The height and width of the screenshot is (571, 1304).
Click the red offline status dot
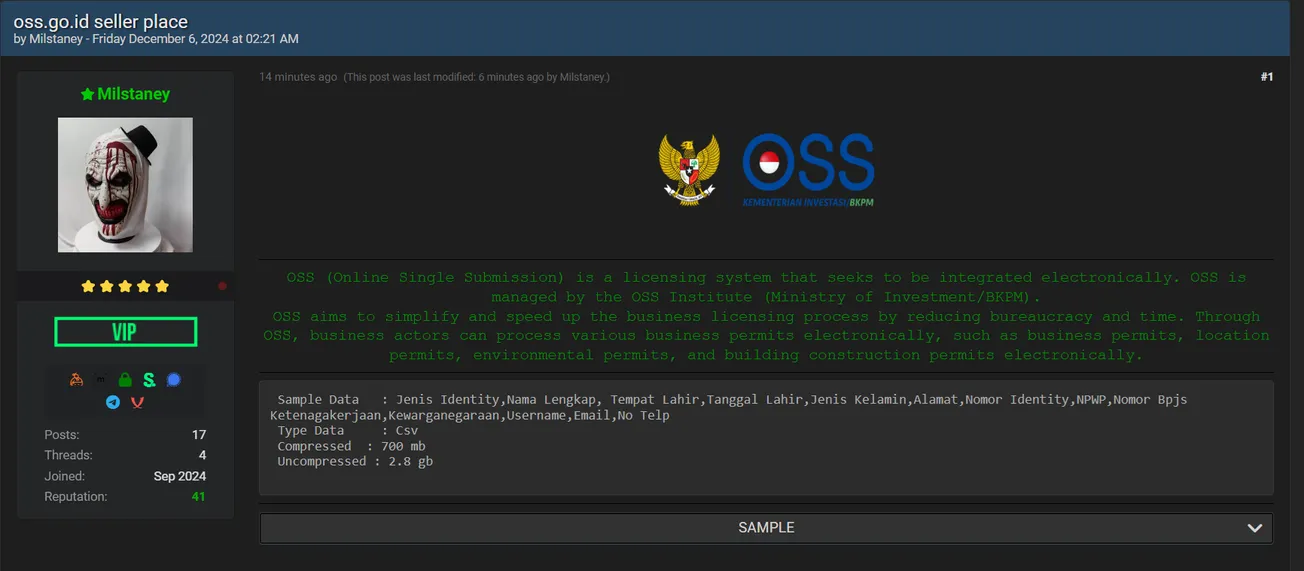coord(222,286)
